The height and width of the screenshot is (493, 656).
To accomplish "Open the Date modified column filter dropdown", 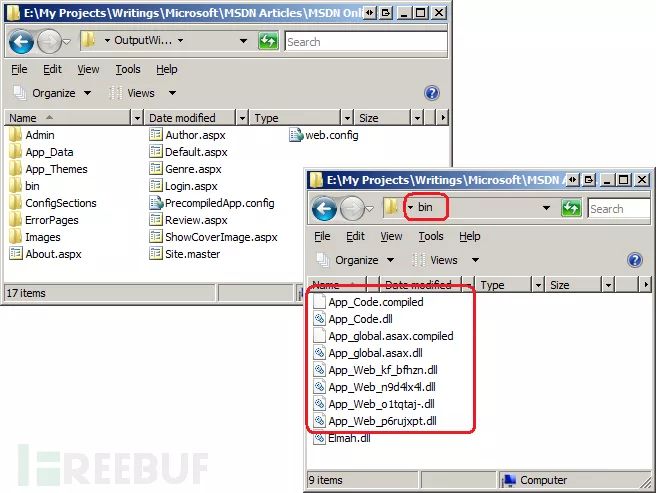I will 242,118.
